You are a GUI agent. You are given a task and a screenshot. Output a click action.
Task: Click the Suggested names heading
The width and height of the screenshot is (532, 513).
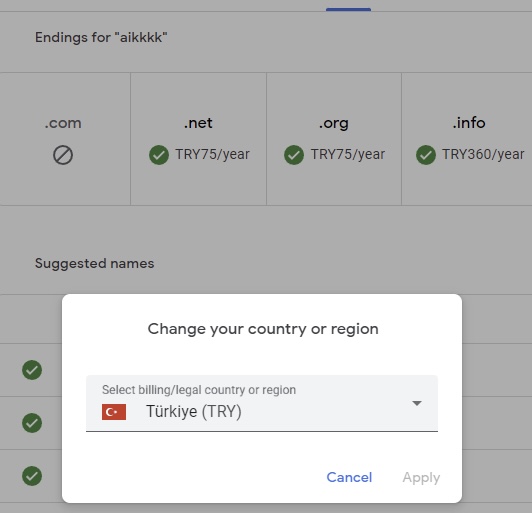(95, 264)
